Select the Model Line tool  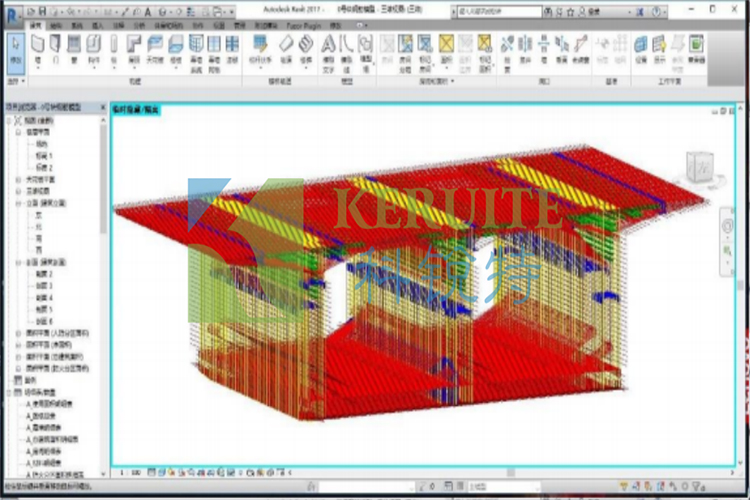pos(346,54)
